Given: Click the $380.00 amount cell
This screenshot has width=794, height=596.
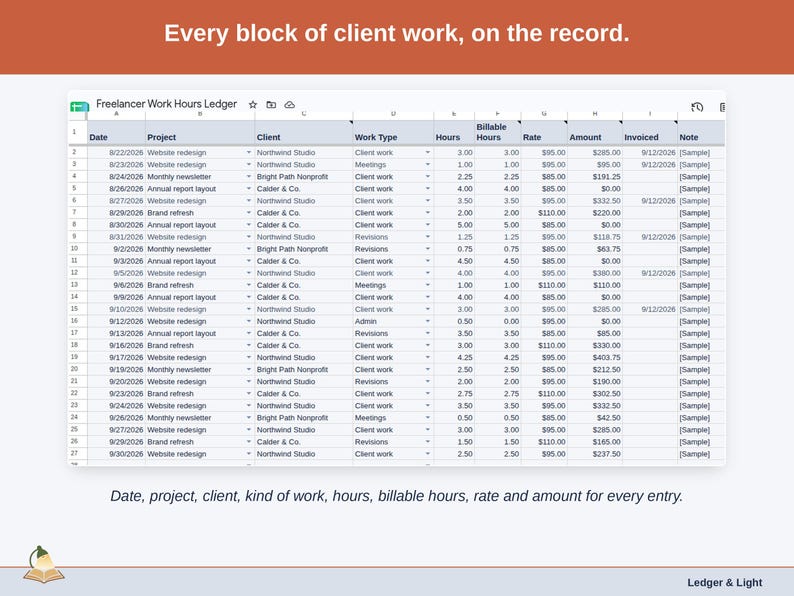Looking at the screenshot, I should coord(595,273).
